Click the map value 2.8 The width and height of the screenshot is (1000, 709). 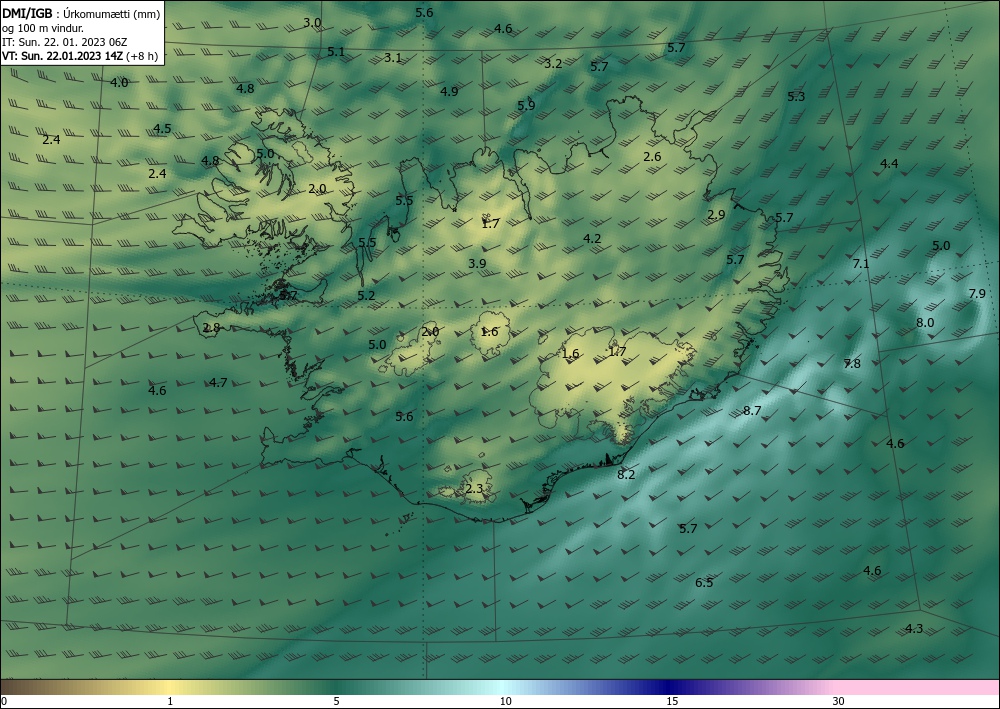tap(211, 328)
